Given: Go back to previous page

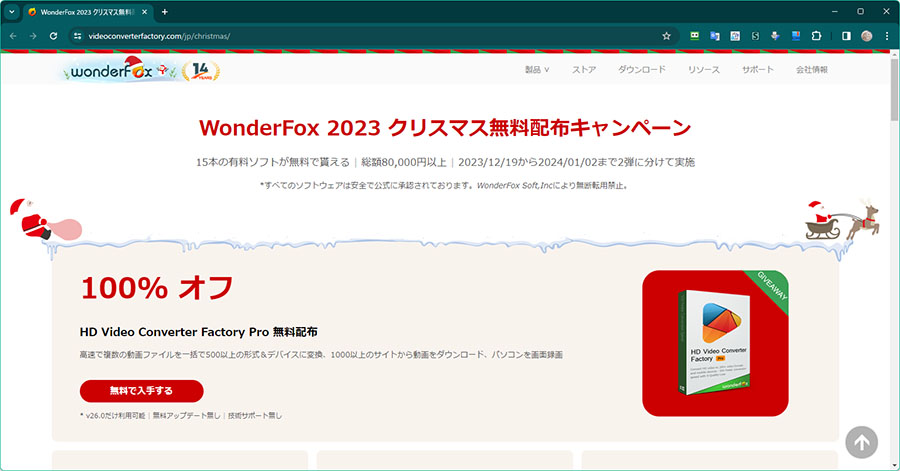Looking at the screenshot, I should pos(13,36).
